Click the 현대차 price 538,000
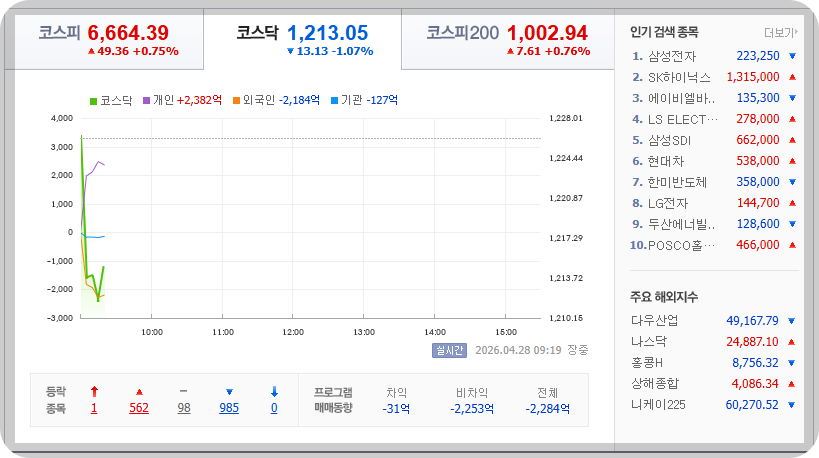The width and height of the screenshot is (819, 458). pos(758,161)
